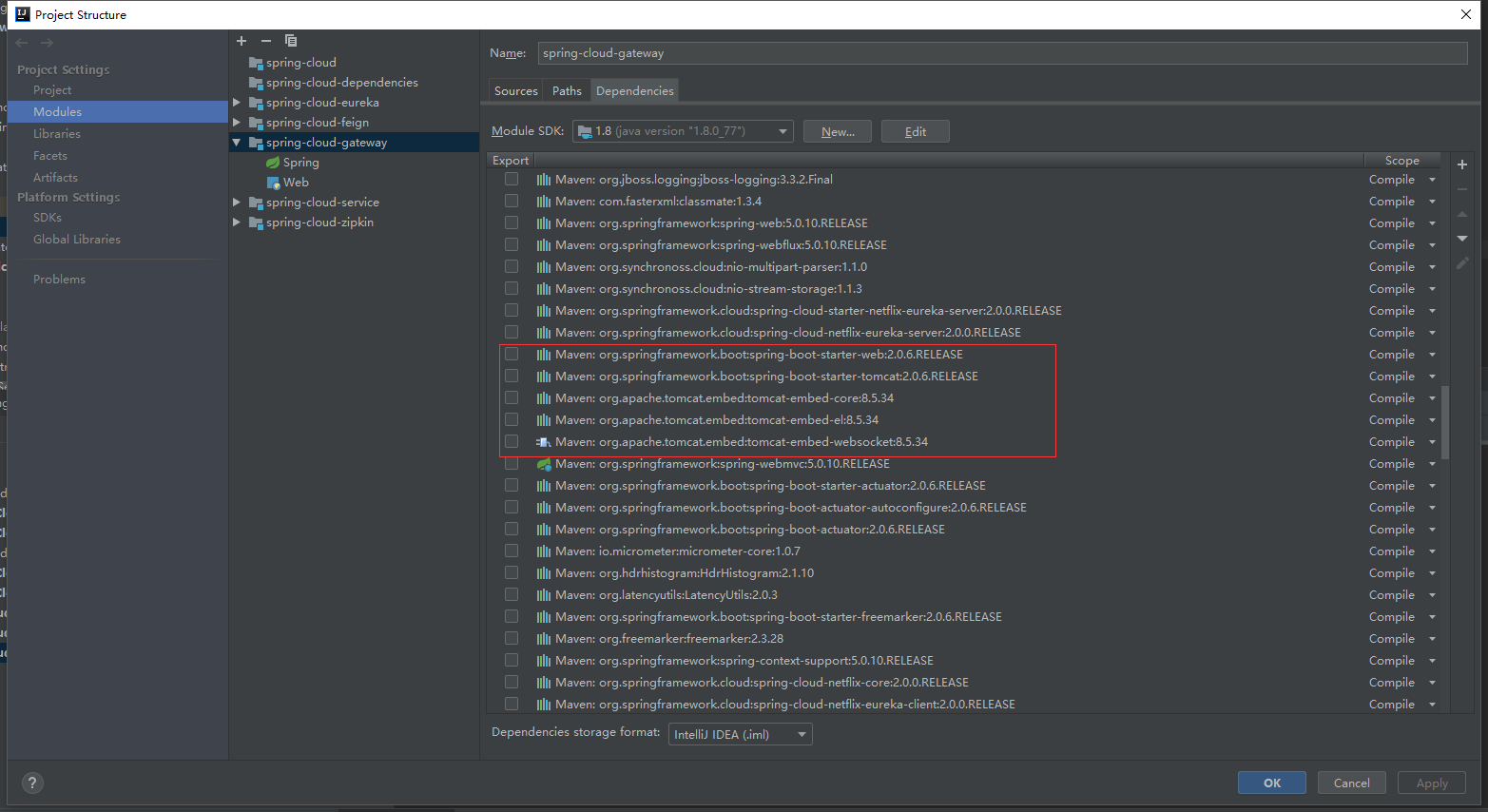This screenshot has width=1488, height=812.
Task: Click library icon for HdrHistogram:2.1.10
Action: click(x=544, y=573)
